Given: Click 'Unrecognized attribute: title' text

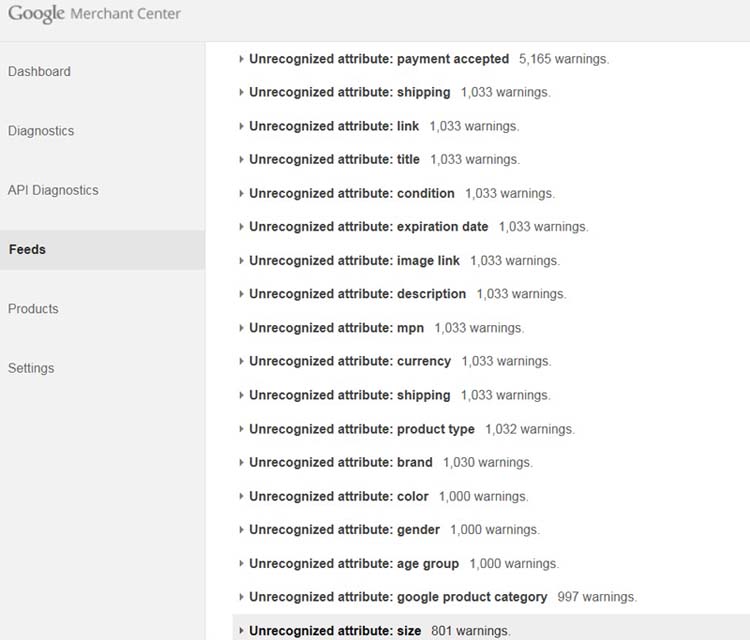Looking at the screenshot, I should tap(334, 159).
